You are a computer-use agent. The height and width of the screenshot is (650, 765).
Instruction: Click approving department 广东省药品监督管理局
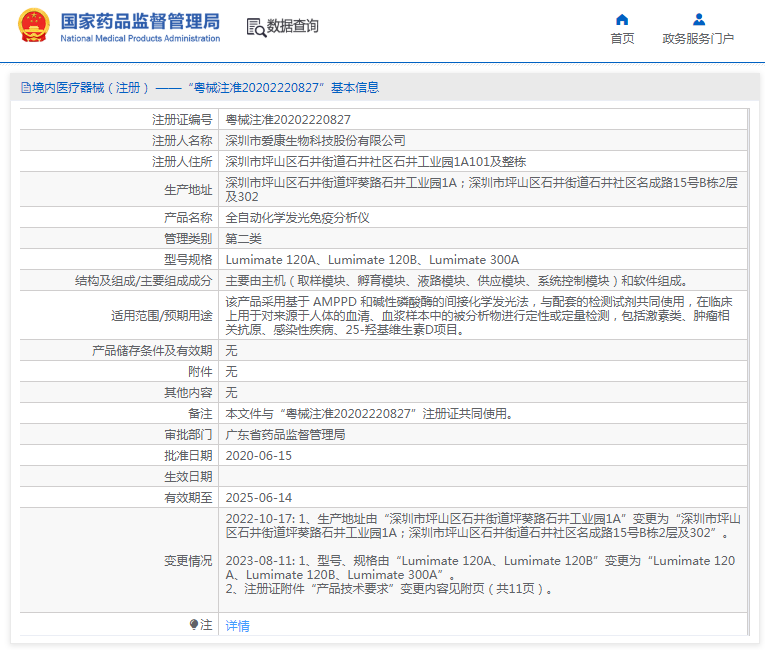pos(285,434)
